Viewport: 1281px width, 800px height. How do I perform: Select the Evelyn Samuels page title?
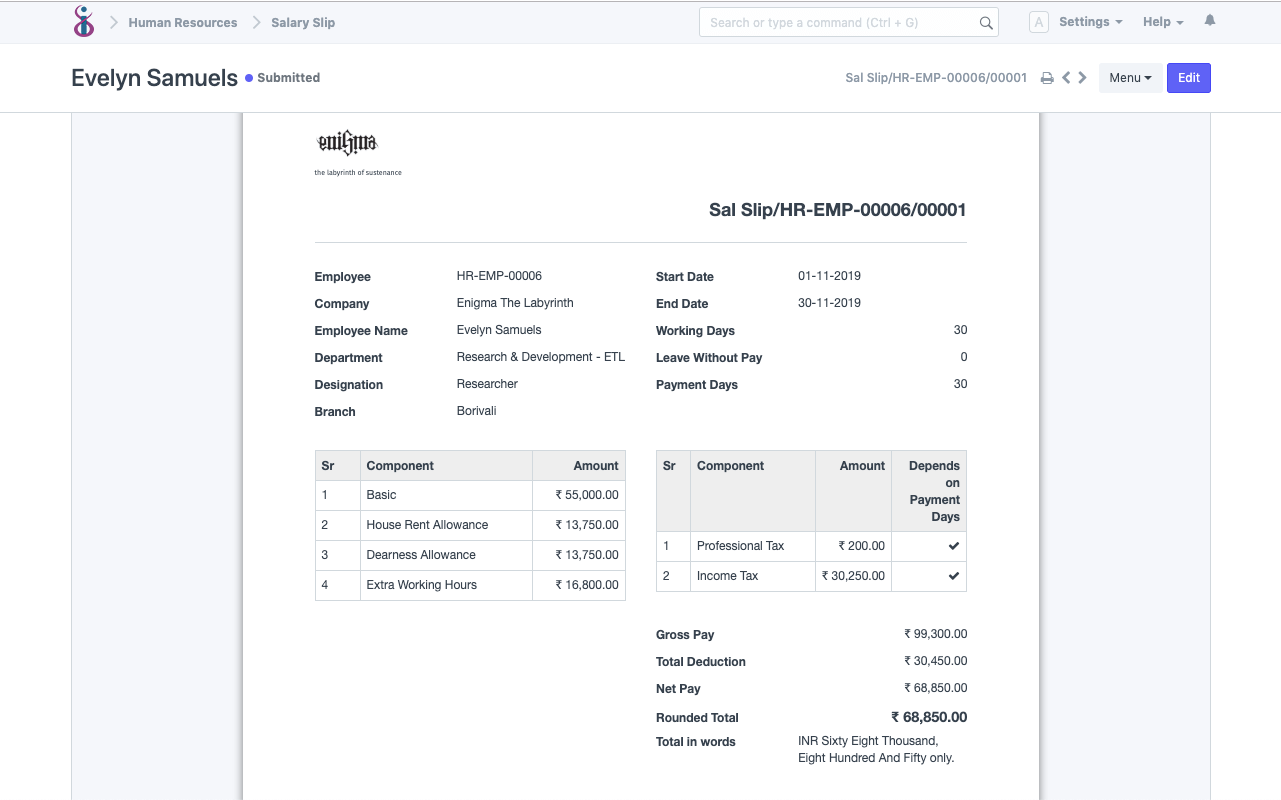point(155,77)
